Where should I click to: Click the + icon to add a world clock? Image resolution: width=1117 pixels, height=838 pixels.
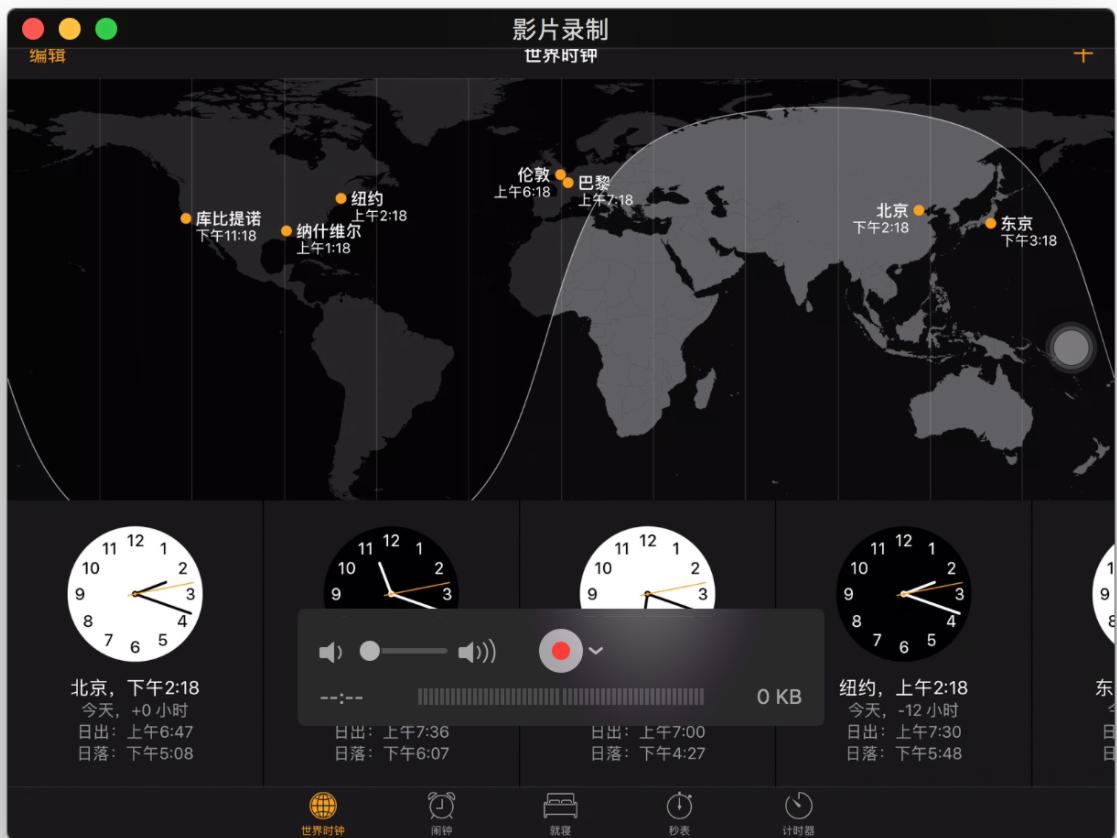coord(1082,55)
